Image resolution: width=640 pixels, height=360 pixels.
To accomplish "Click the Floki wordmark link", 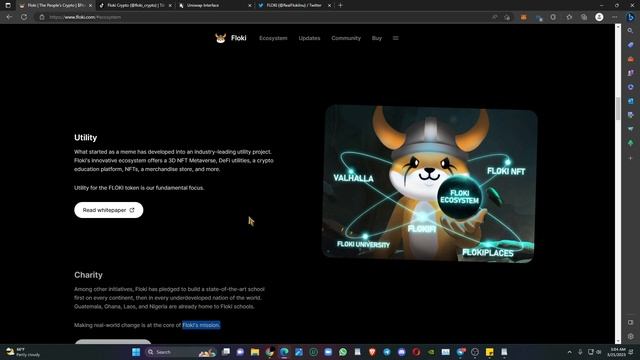I will coord(238,38).
